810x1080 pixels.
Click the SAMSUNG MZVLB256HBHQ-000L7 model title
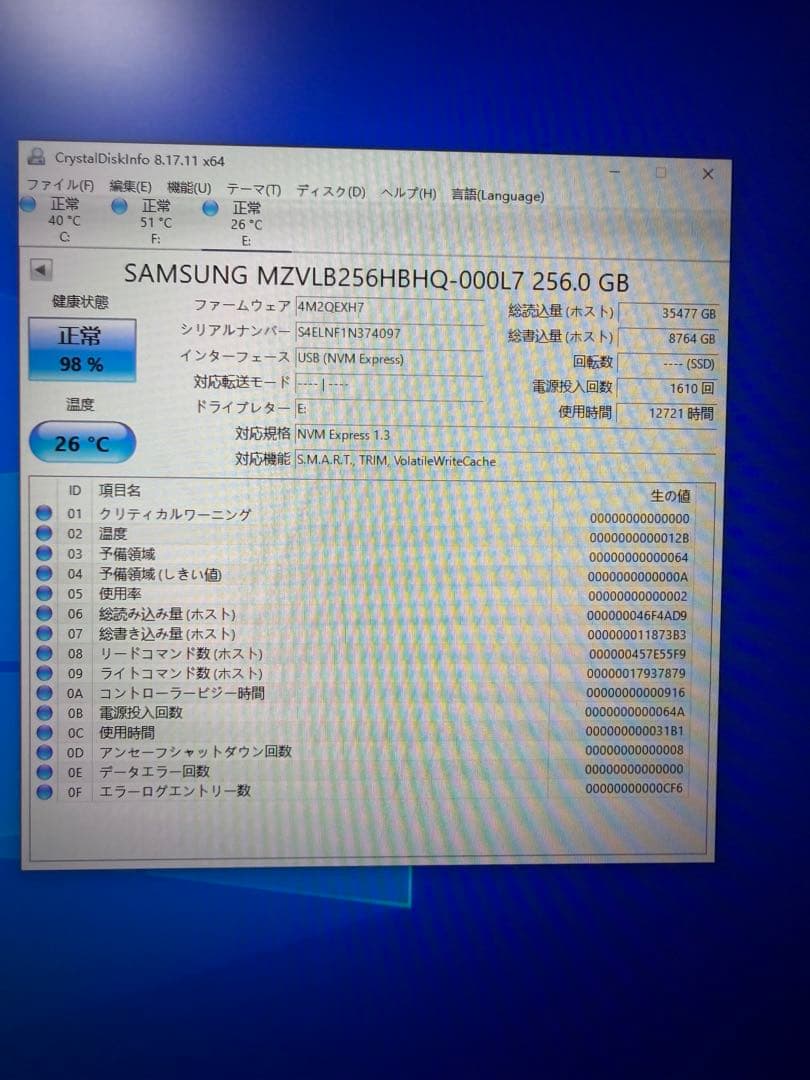(376, 278)
